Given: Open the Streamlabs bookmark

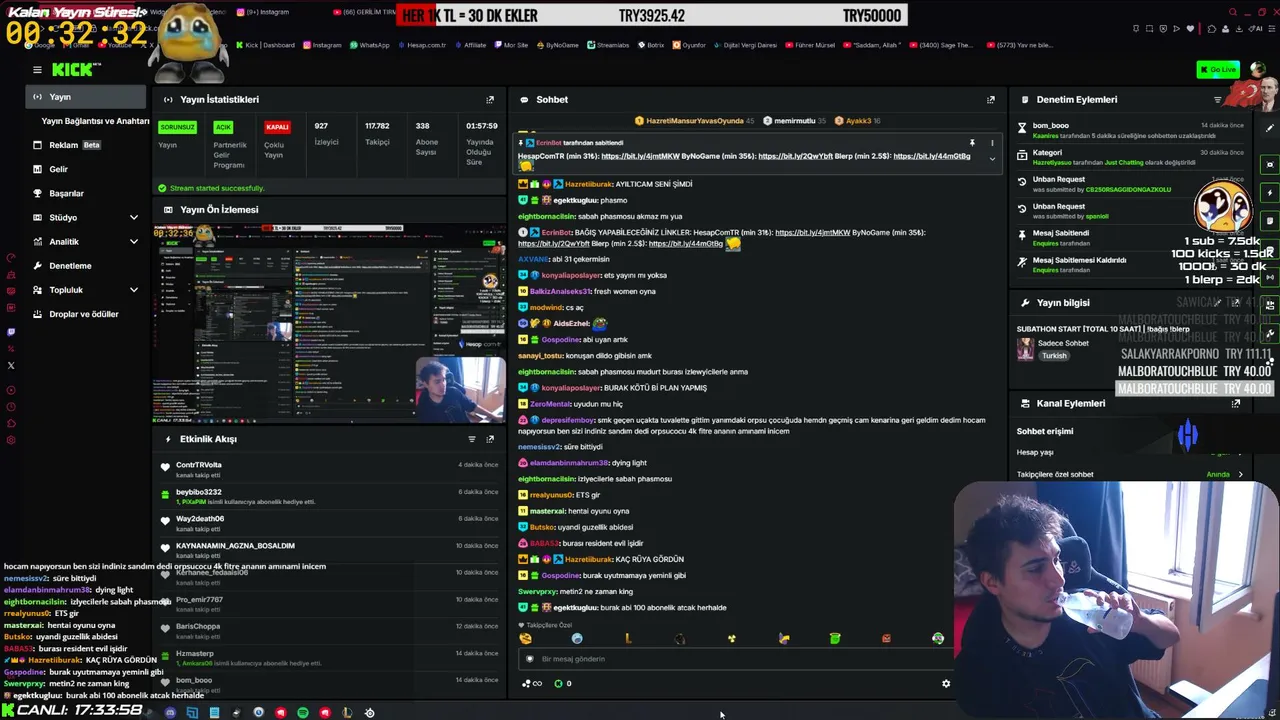Looking at the screenshot, I should pyautogui.click(x=608, y=45).
